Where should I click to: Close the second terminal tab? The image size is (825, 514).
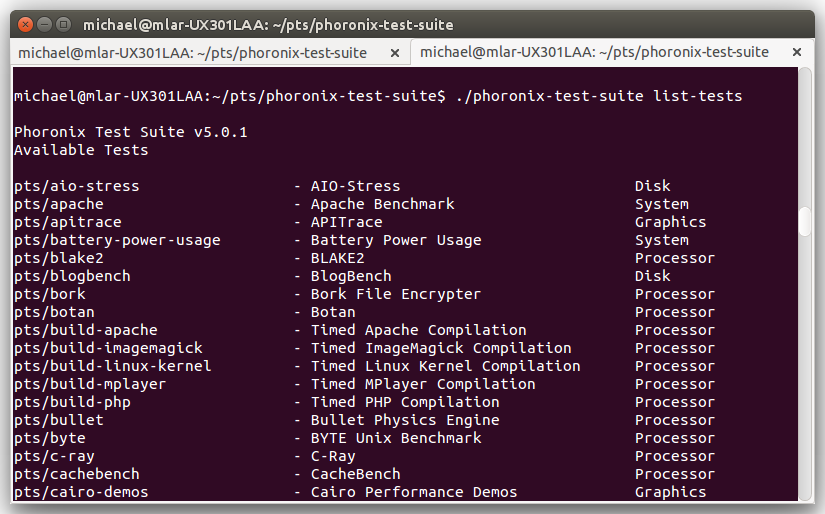pyautogui.click(x=797, y=52)
